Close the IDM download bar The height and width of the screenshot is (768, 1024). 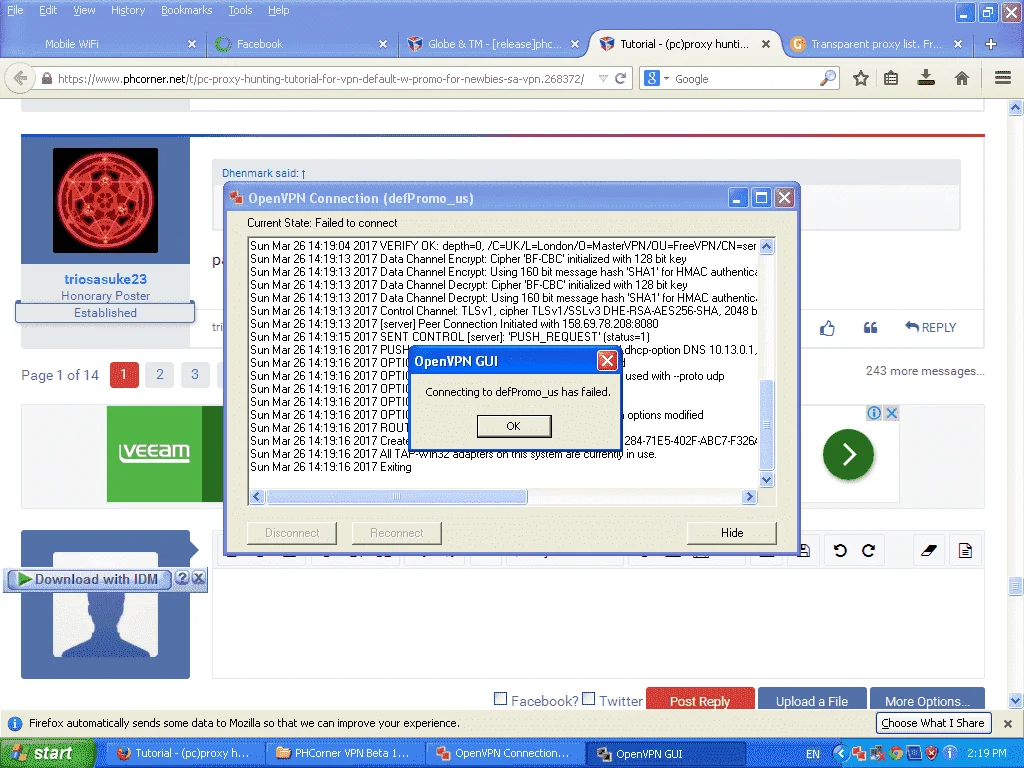[199, 578]
